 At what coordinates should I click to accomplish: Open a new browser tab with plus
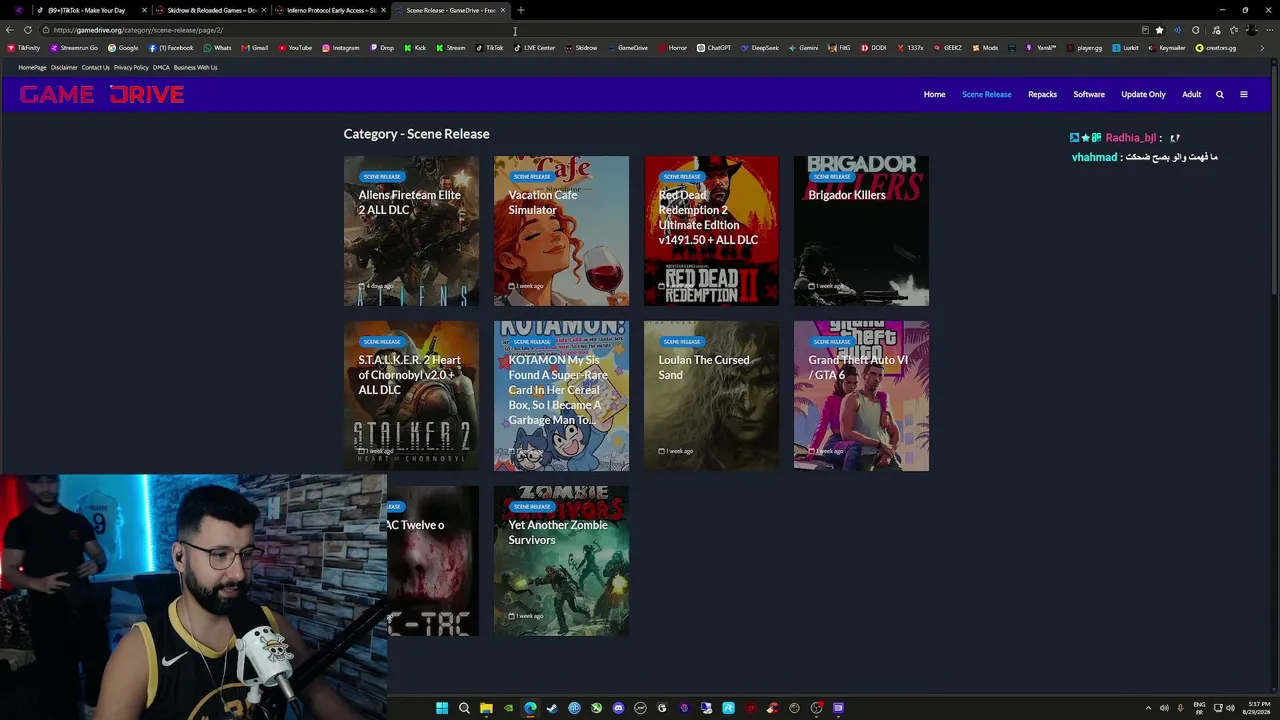[x=520, y=10]
